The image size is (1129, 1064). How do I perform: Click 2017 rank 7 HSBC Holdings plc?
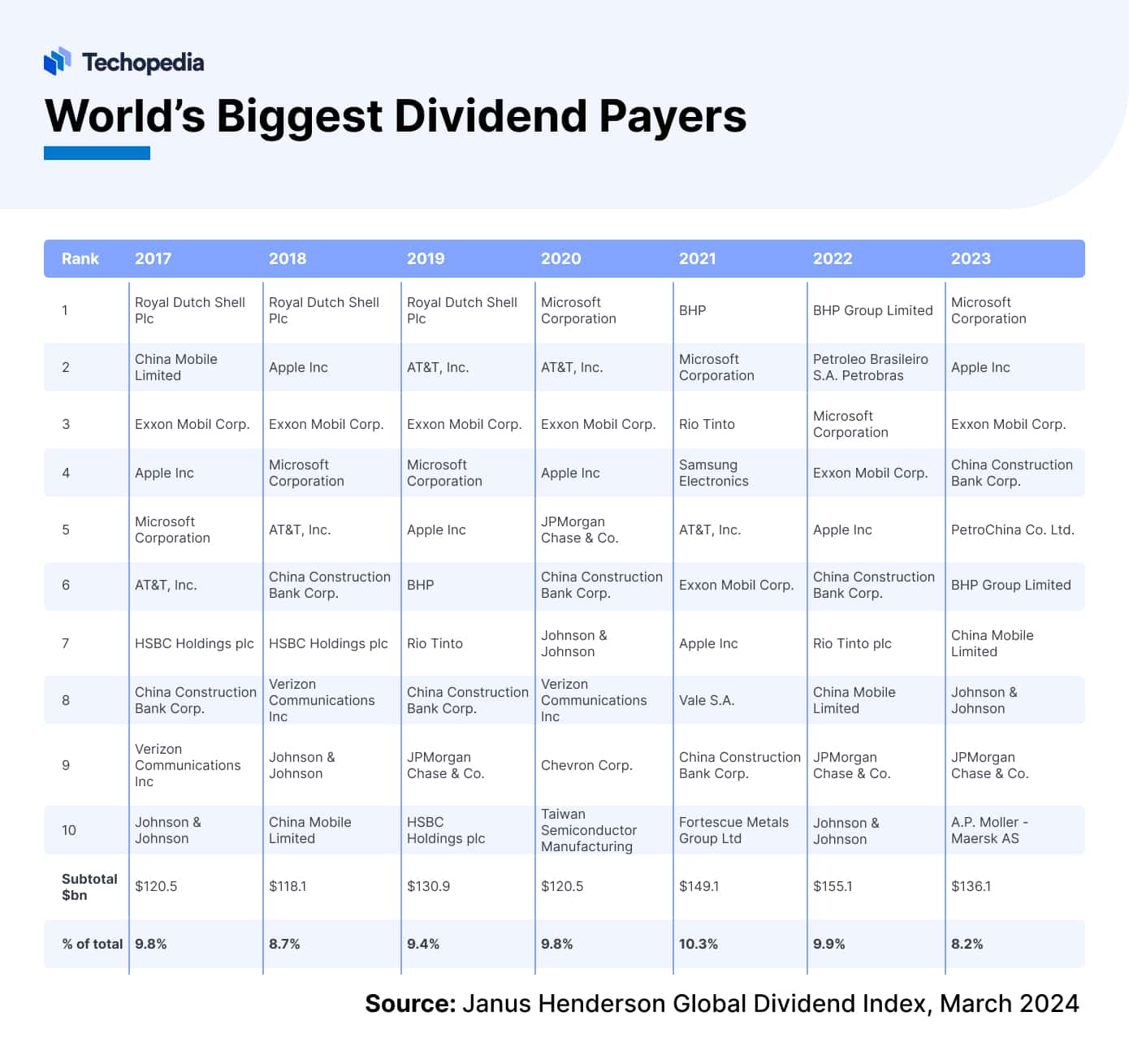194,643
